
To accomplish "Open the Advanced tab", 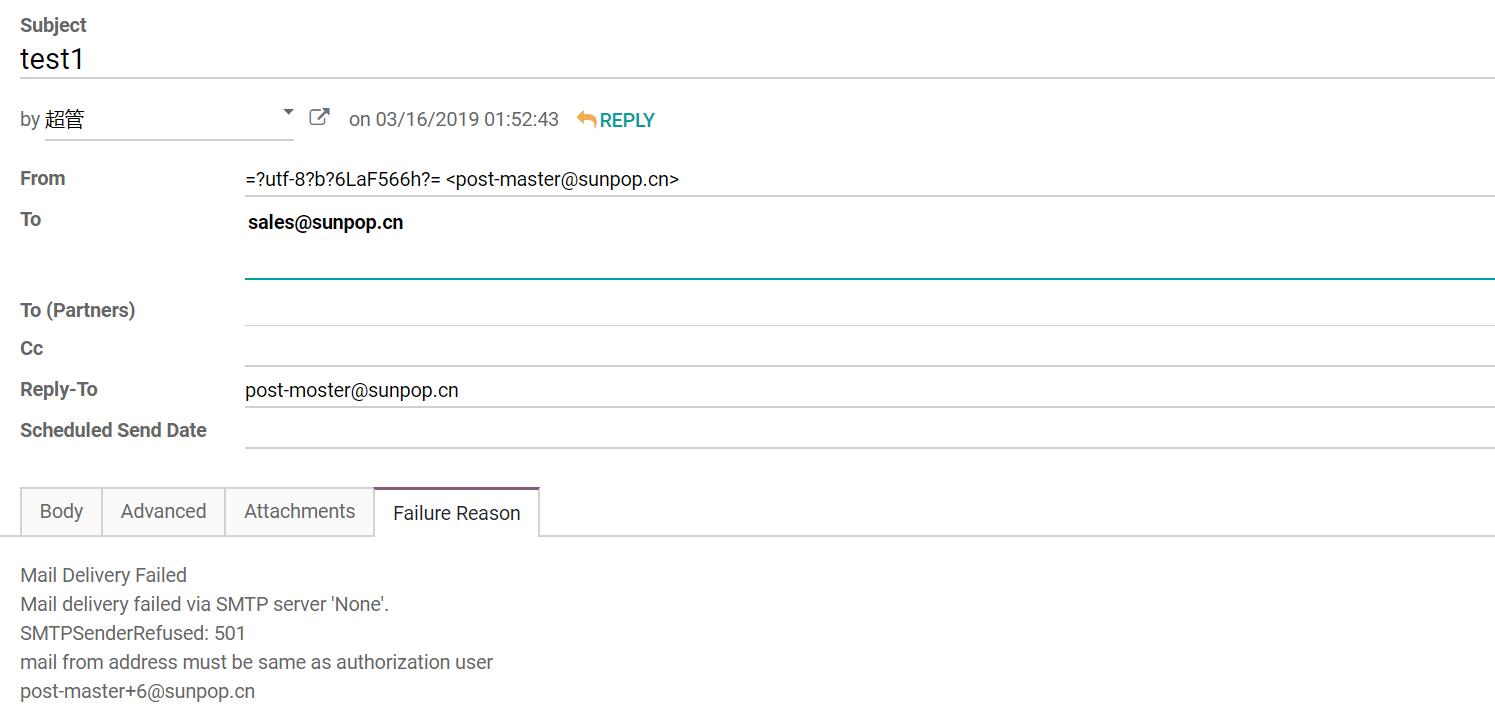I will click(163, 511).
